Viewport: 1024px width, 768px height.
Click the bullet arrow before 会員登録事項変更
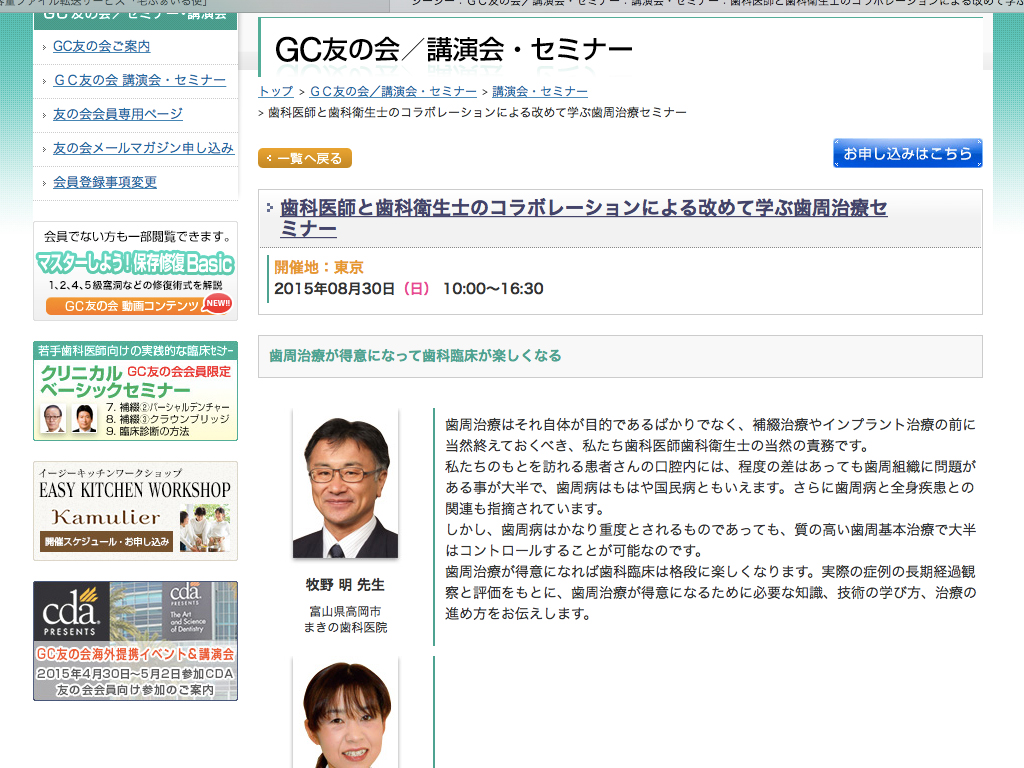pyautogui.click(x=44, y=183)
